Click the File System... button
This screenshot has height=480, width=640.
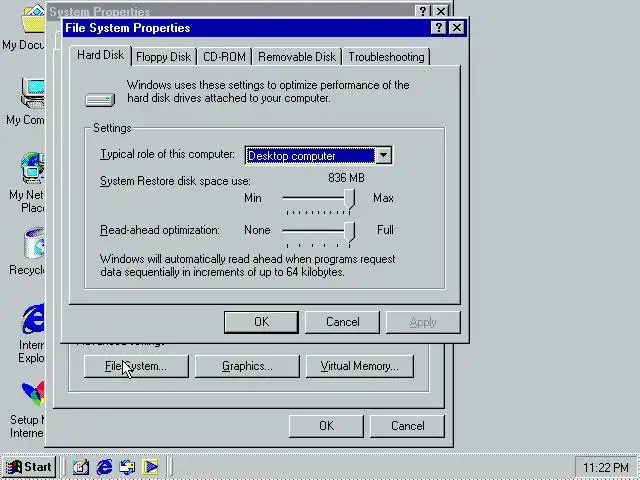pos(136,366)
